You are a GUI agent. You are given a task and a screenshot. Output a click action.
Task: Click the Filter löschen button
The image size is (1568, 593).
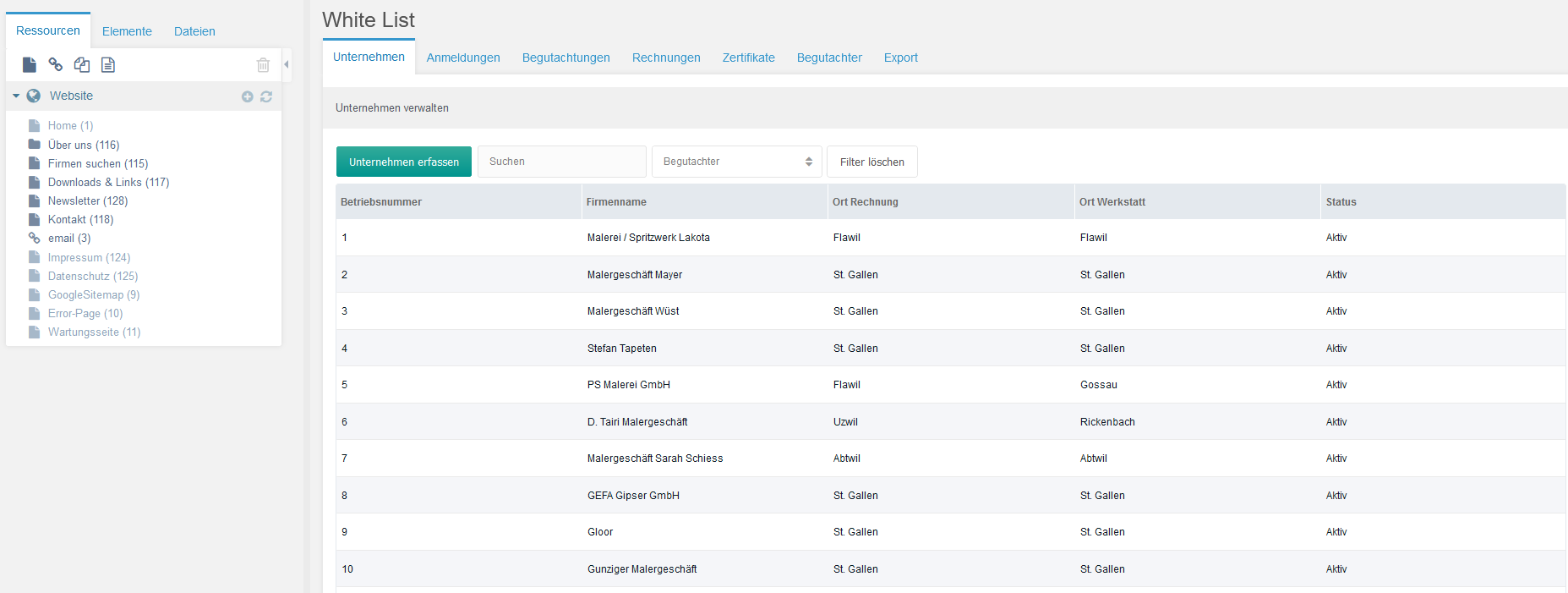click(x=871, y=162)
